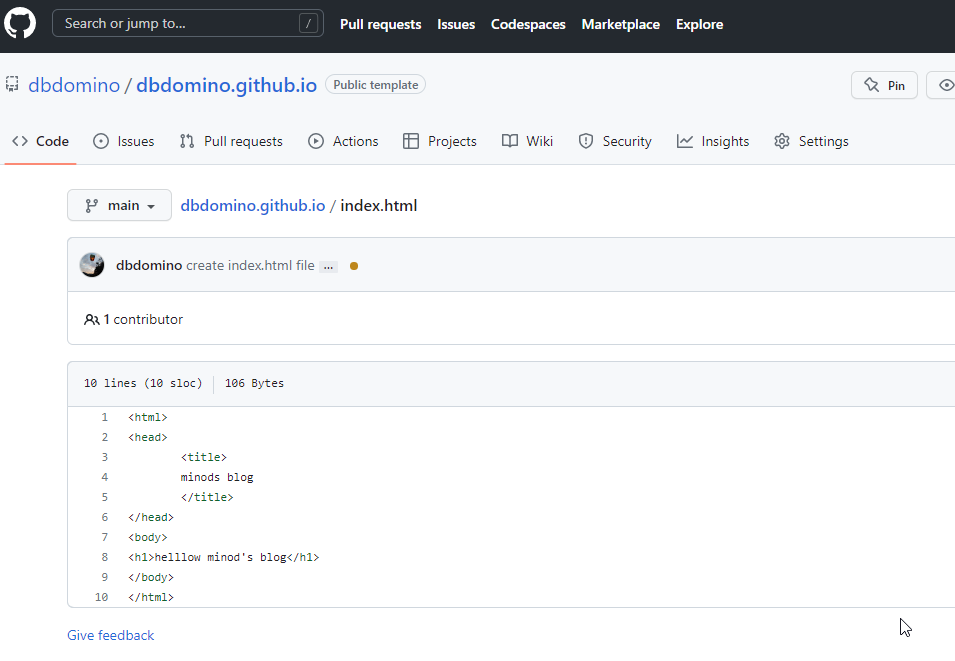Viewport: 955px width, 661px height.
Task: Click 10 lines (10 sloc) file info
Action: coord(143,383)
